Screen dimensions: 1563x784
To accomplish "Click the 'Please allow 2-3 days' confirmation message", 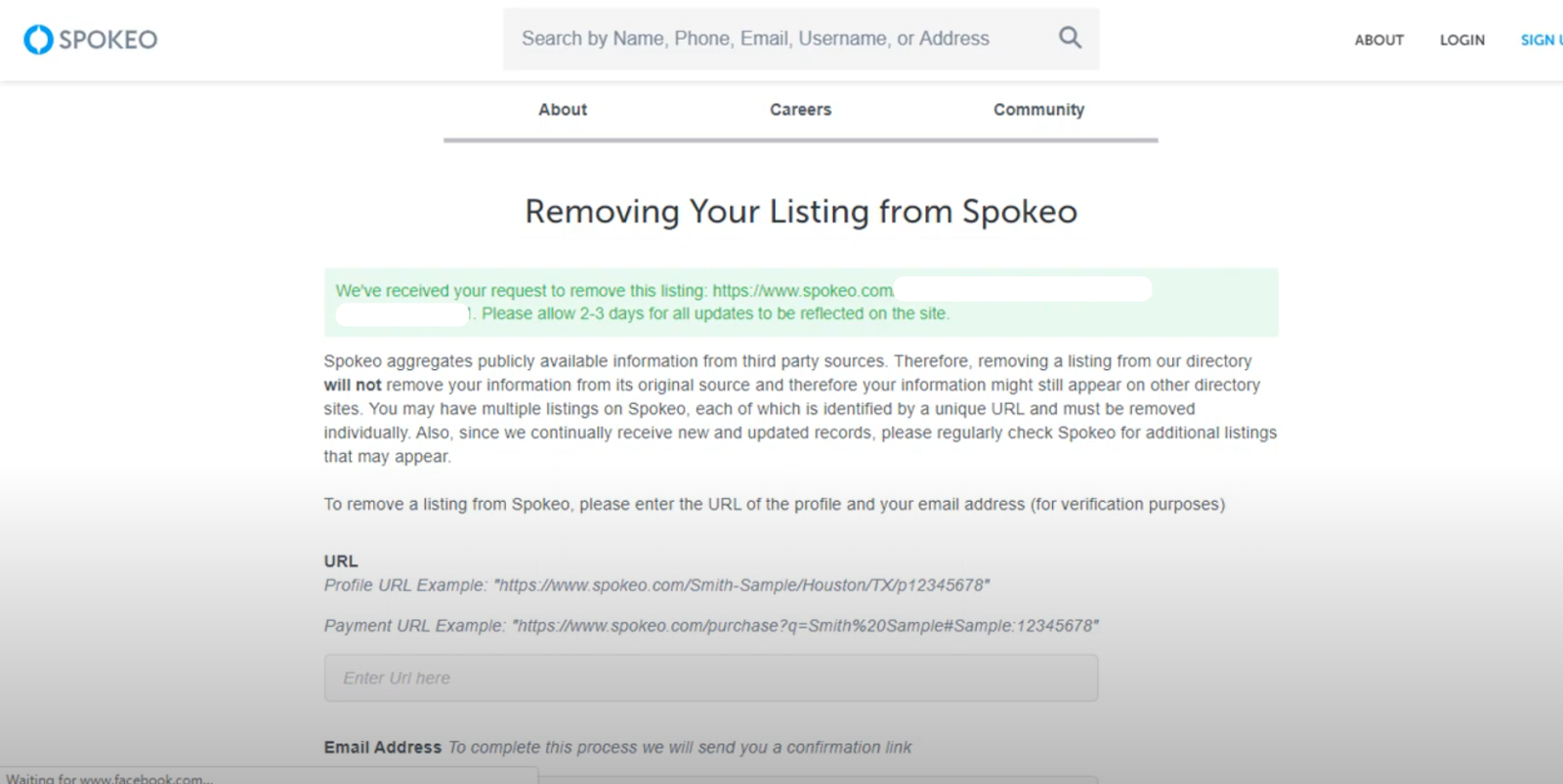I will click(715, 313).
